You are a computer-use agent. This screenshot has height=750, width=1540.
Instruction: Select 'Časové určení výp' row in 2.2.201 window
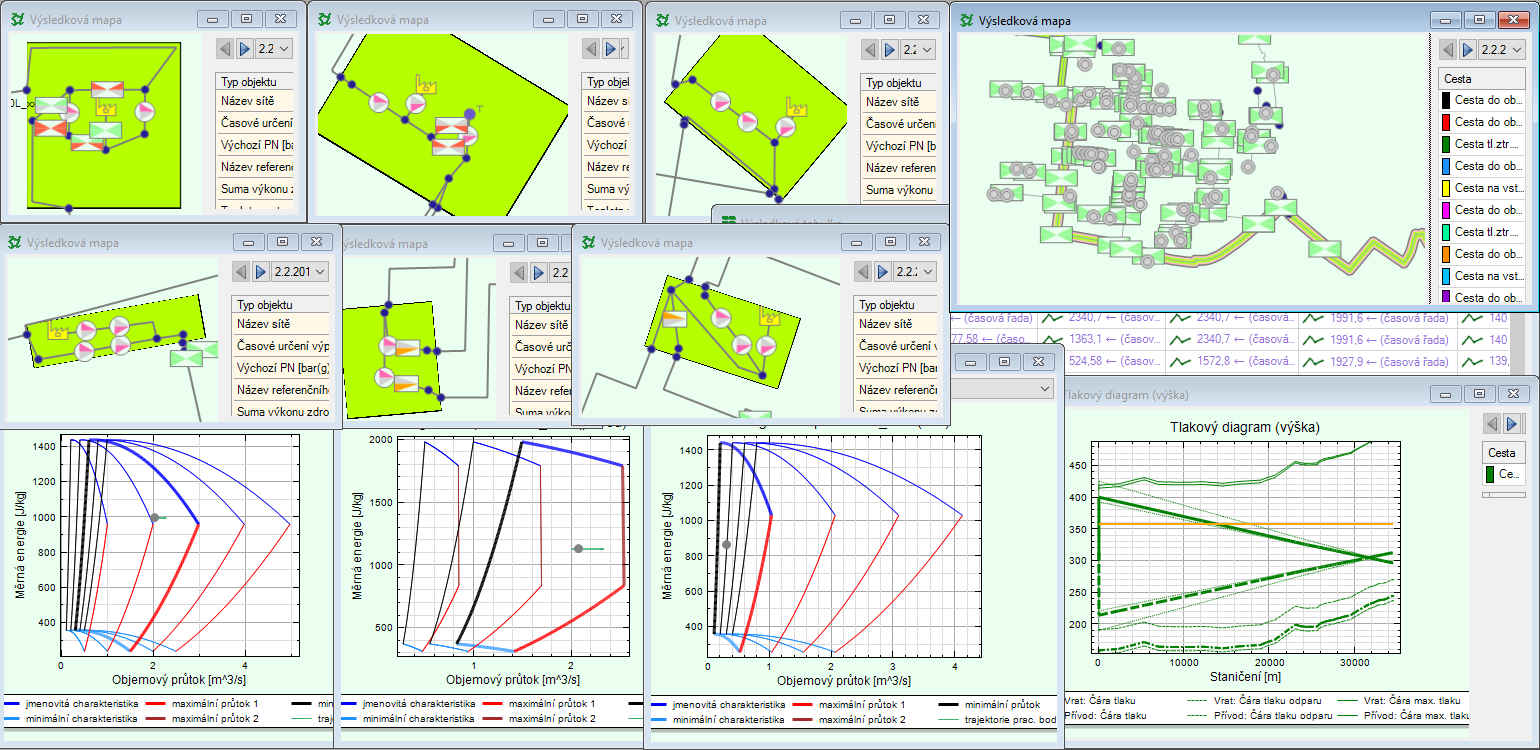[280, 346]
